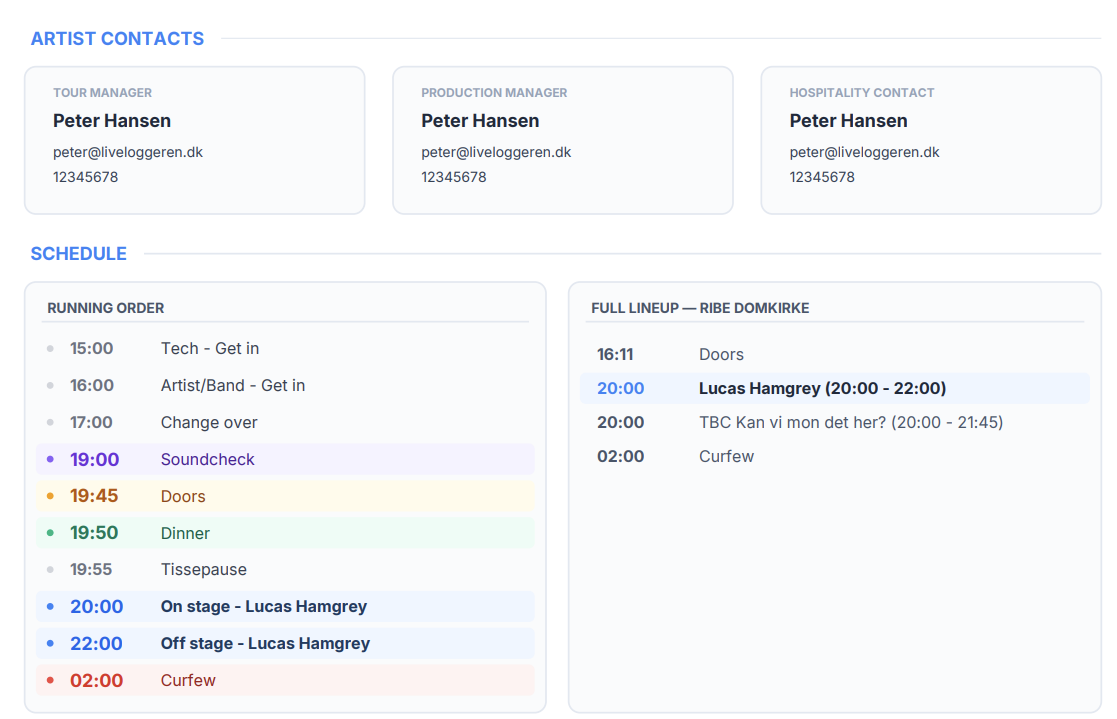Click the 16:11 Doors entry in full lineup

pos(720,355)
